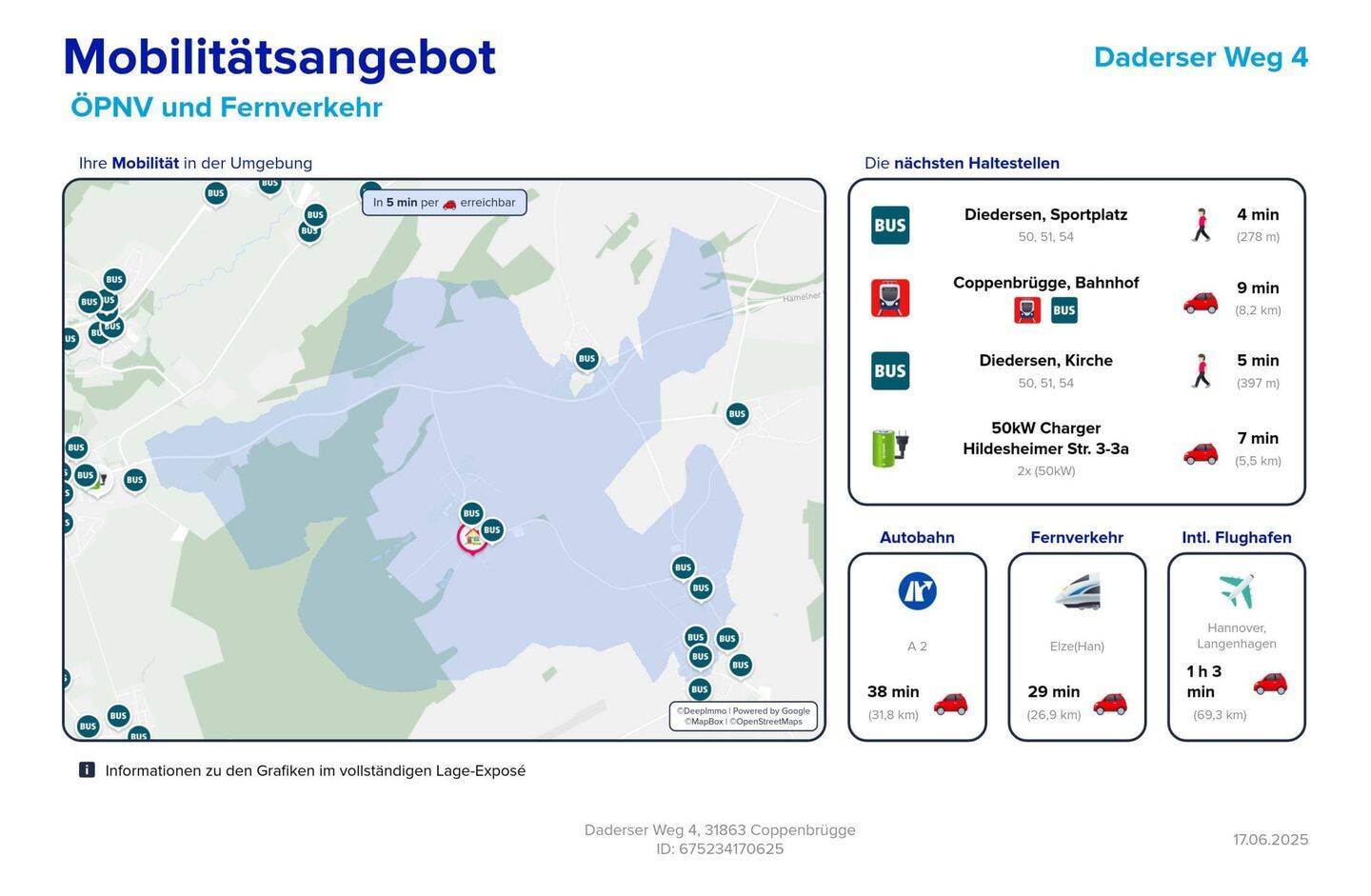
Task: Select the bus icon beside Diedersen, Kirche
Action: pos(889,371)
